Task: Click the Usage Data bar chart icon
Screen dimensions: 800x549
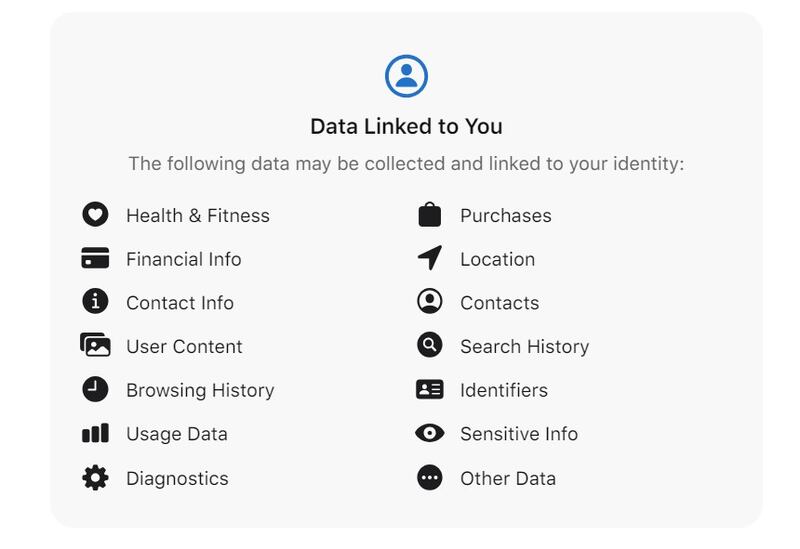Action: (95, 434)
